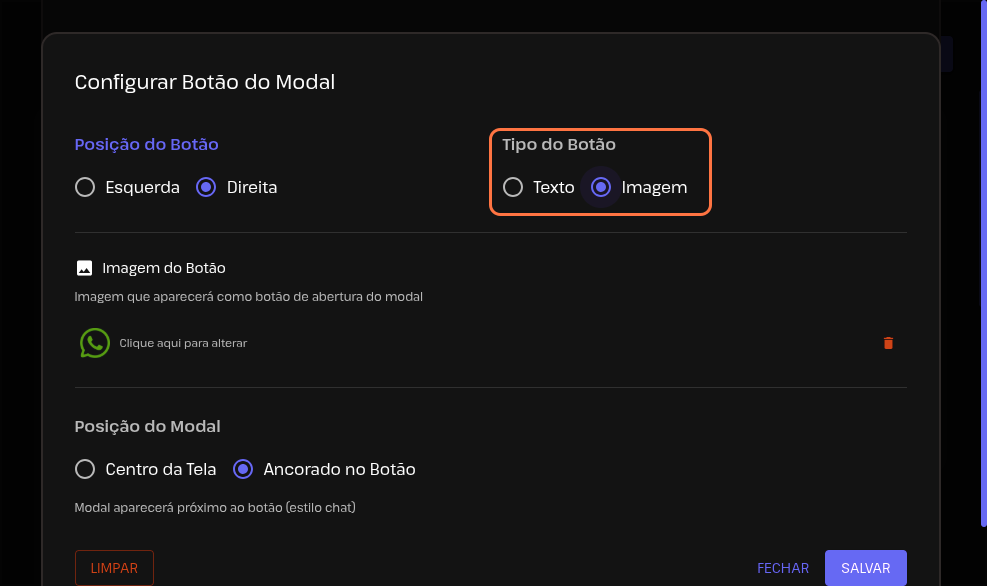The width and height of the screenshot is (987, 586).
Task: Select the Direita position radio button
Action: (207, 187)
